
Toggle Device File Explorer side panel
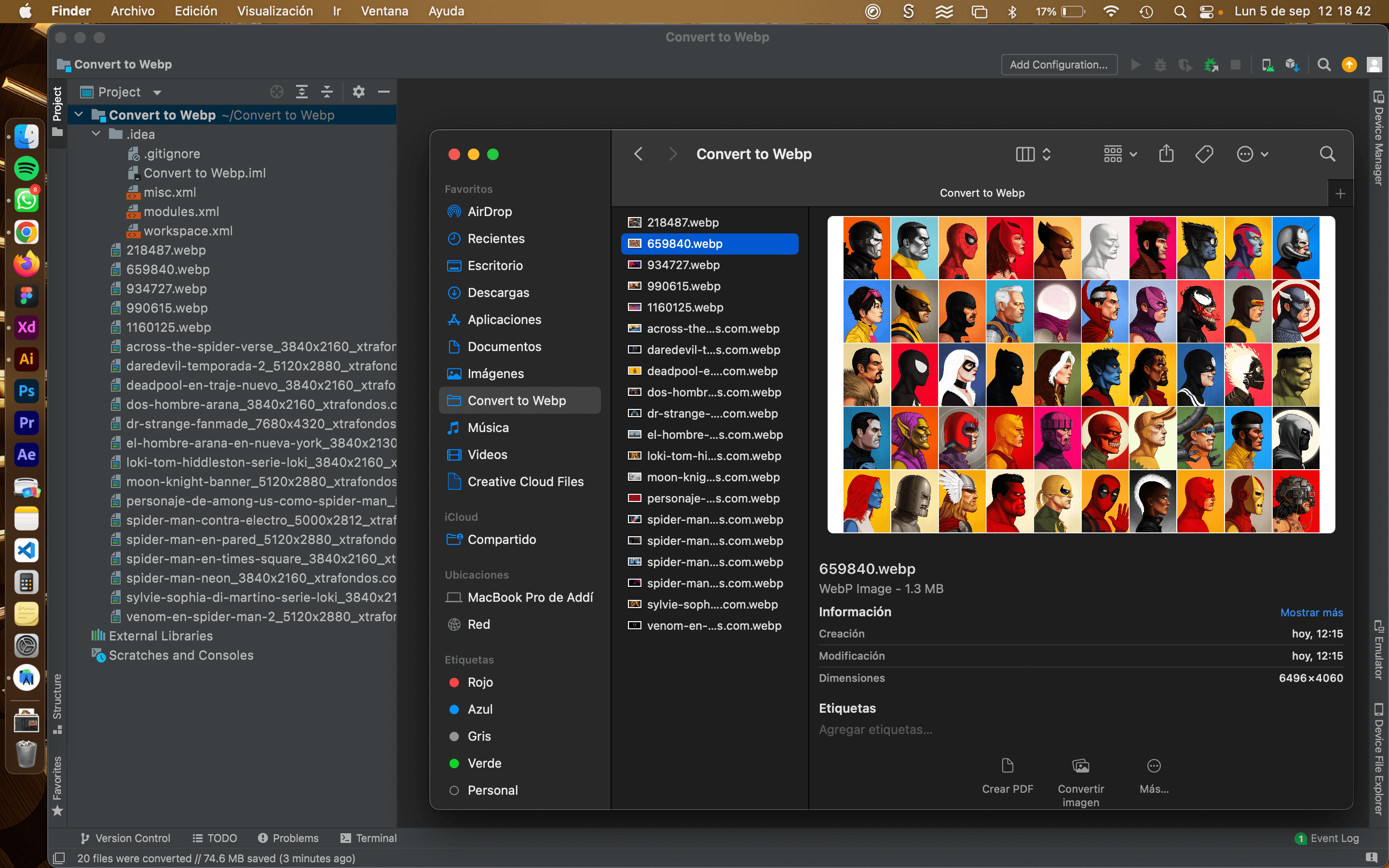[1379, 759]
